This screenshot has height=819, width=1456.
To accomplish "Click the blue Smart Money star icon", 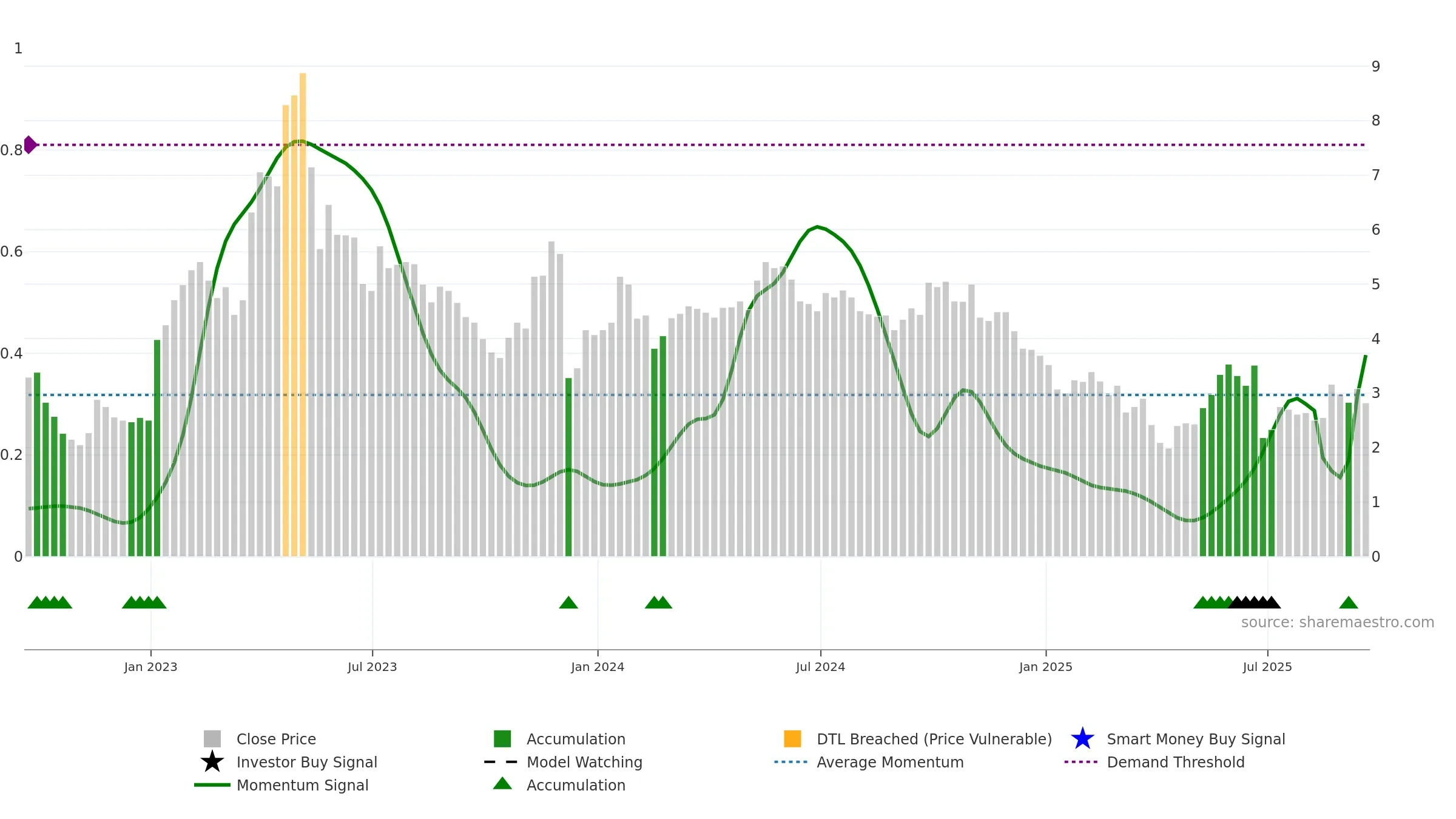I will coord(1082,739).
